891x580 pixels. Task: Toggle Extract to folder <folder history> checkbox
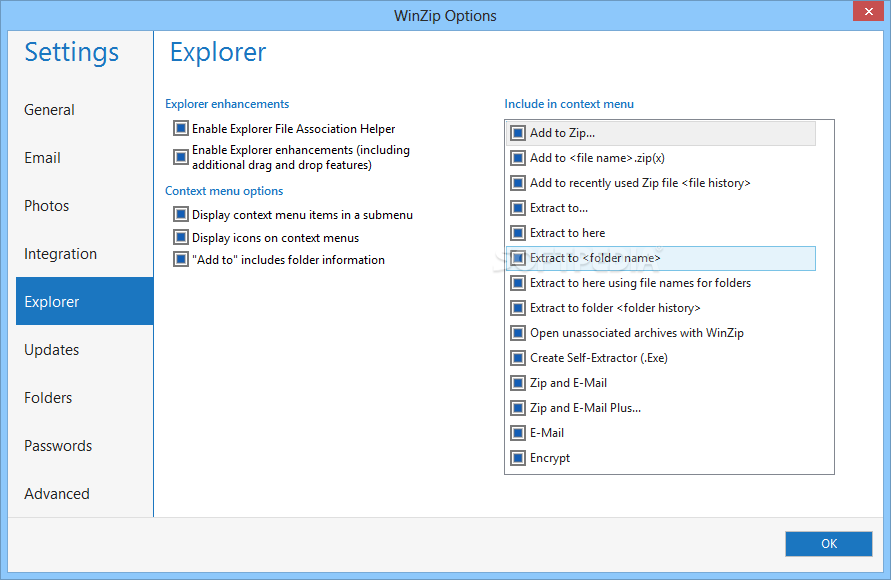click(518, 308)
